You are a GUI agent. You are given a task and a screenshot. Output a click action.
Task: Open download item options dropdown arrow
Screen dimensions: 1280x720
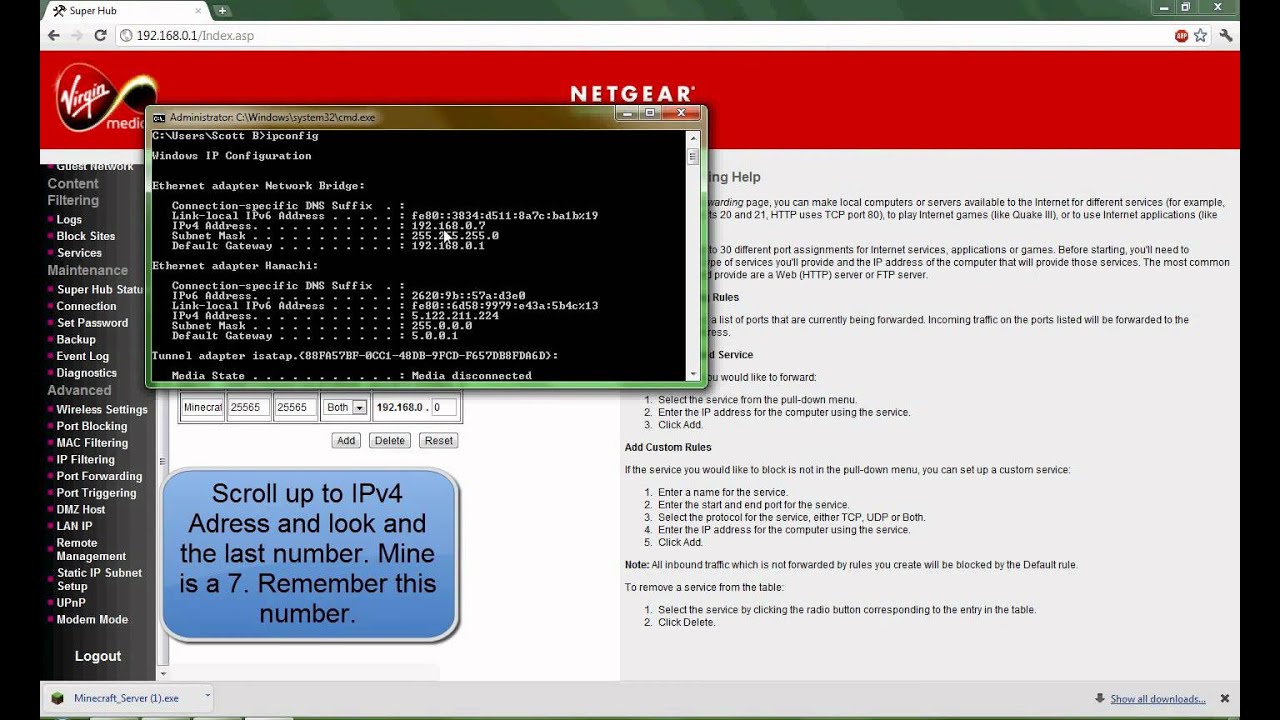pyautogui.click(x=208, y=697)
